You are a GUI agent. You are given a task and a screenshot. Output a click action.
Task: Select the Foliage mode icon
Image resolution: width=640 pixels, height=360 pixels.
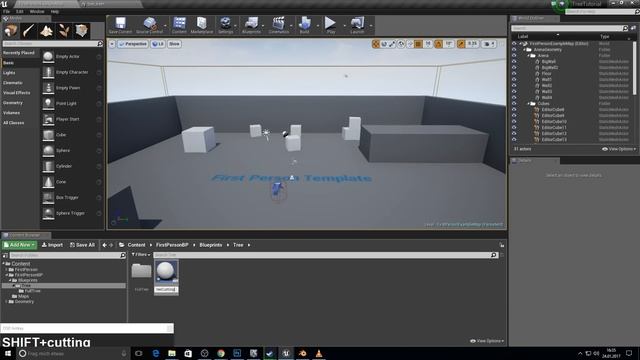[64, 31]
